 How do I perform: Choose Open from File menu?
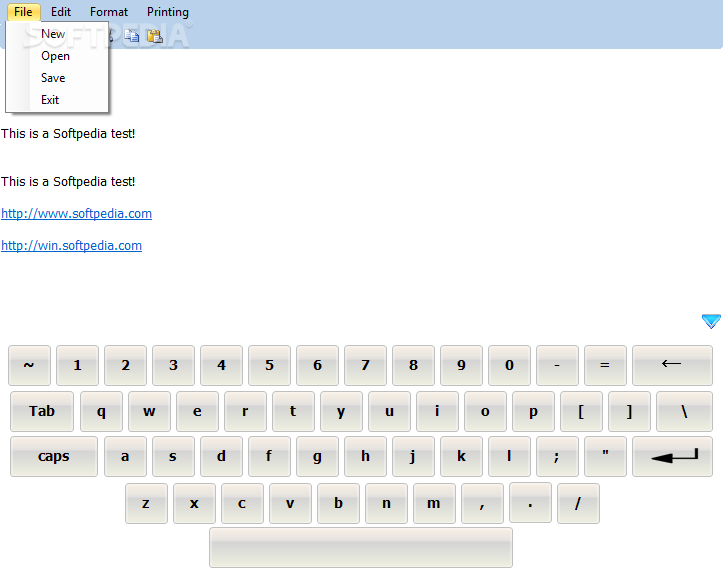coord(57,56)
